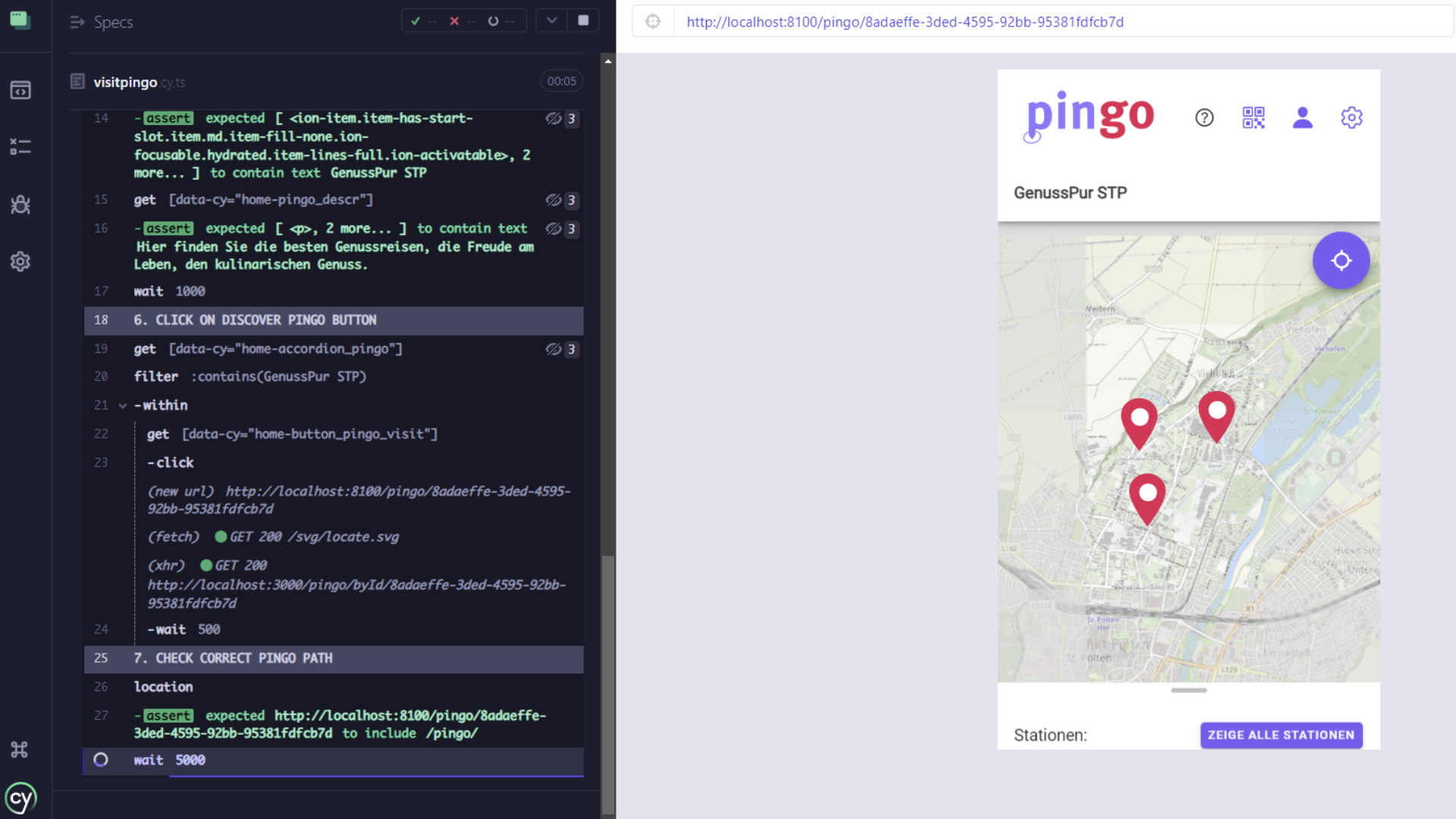Viewport: 1456px width, 819px height.
Task: Click the help question mark icon
Action: pos(1204,118)
